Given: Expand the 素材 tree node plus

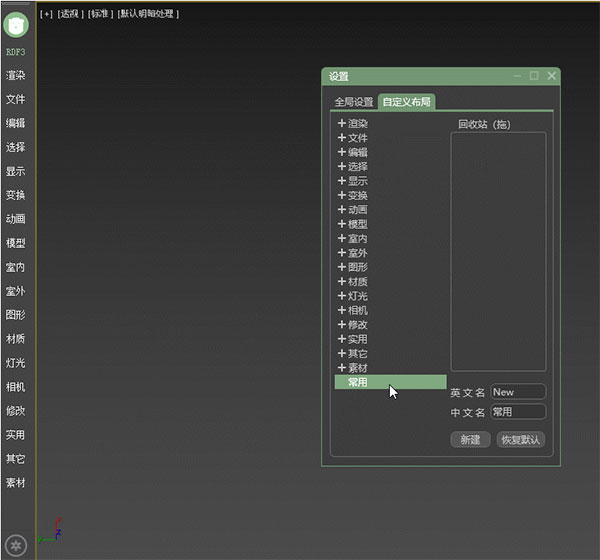Looking at the screenshot, I should tap(342, 367).
